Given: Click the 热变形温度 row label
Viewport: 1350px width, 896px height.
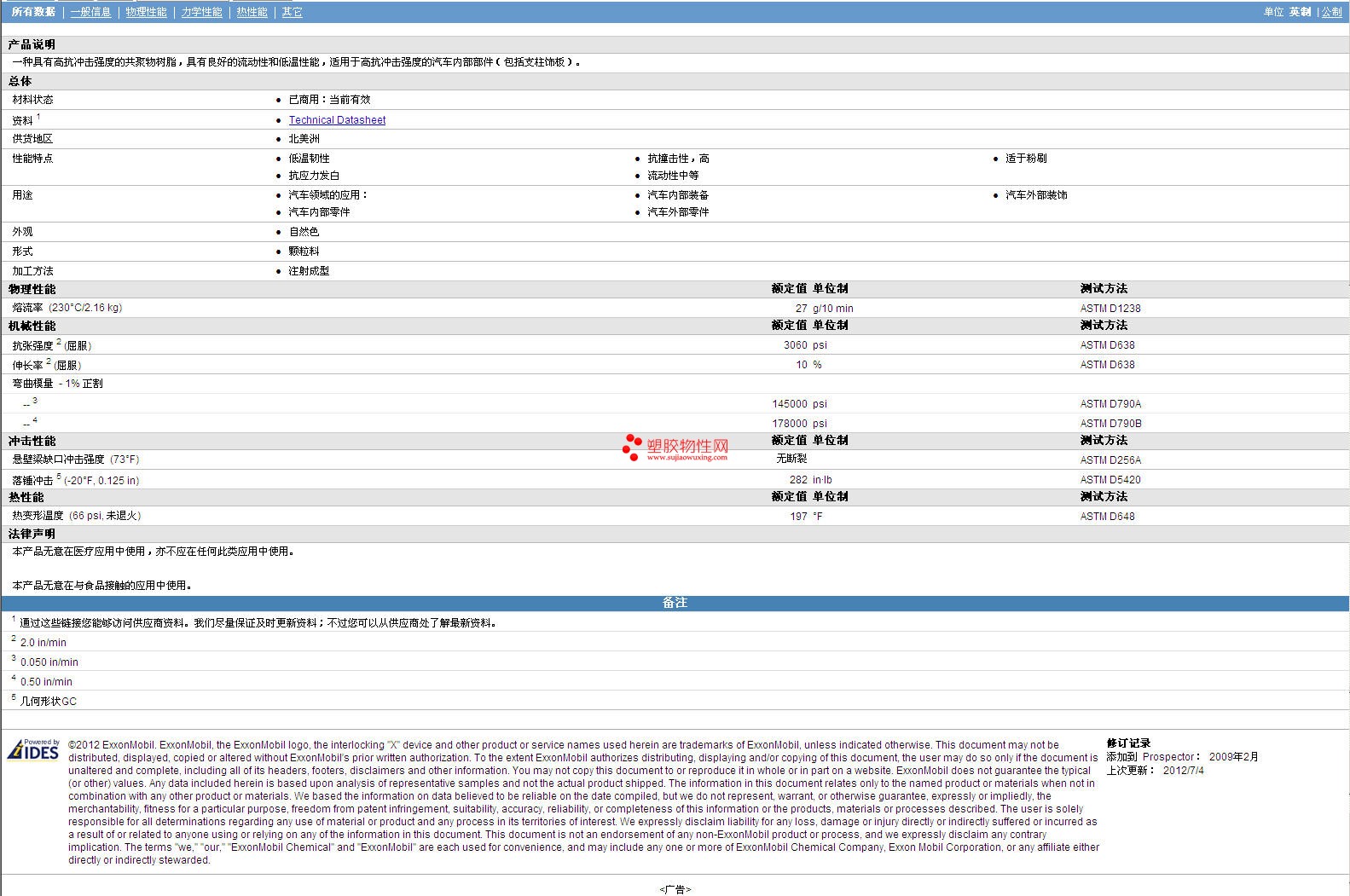Looking at the screenshot, I should coord(76,516).
